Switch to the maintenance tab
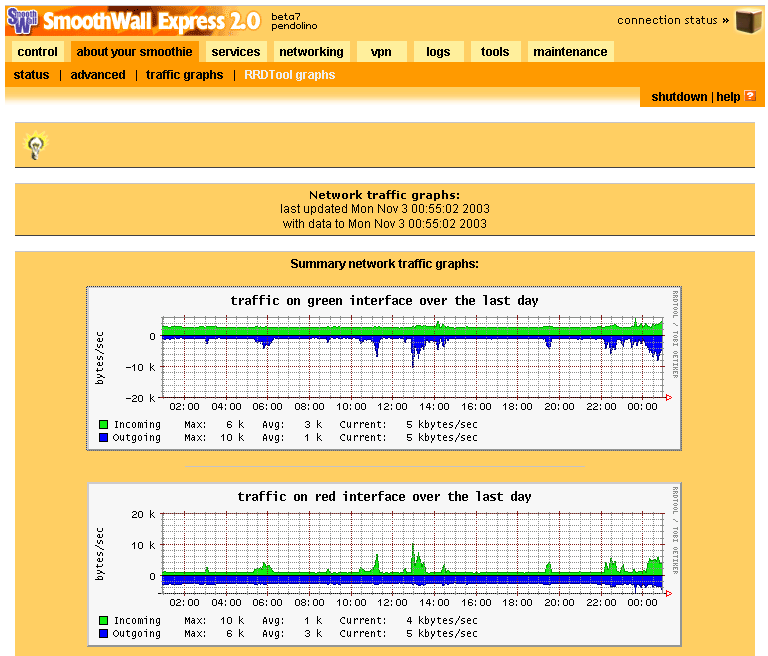The image size is (768, 656). [x=570, y=51]
